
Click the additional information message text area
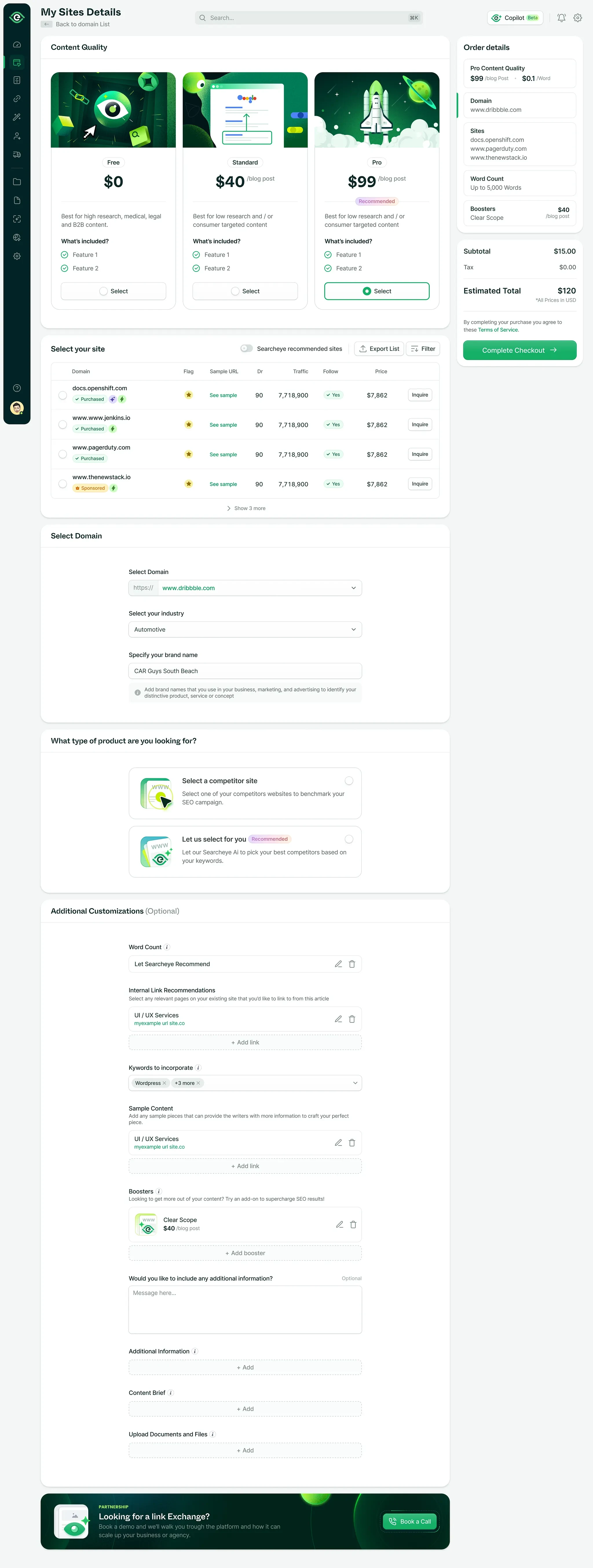(x=245, y=1309)
